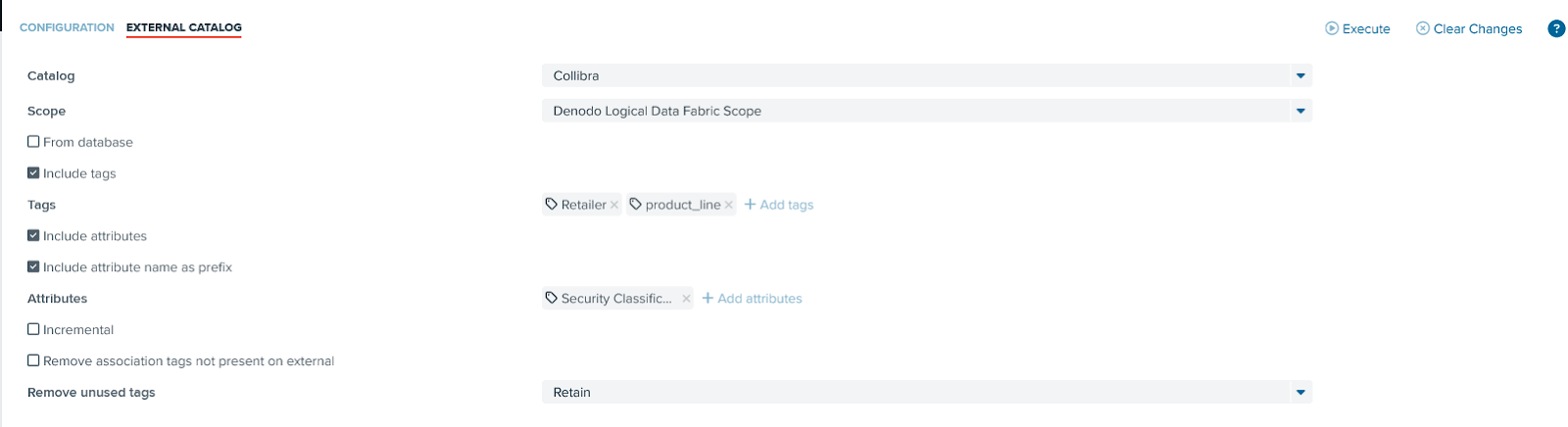Click the Execute play icon
Screen dimensions: 1568x427
[1332, 28]
